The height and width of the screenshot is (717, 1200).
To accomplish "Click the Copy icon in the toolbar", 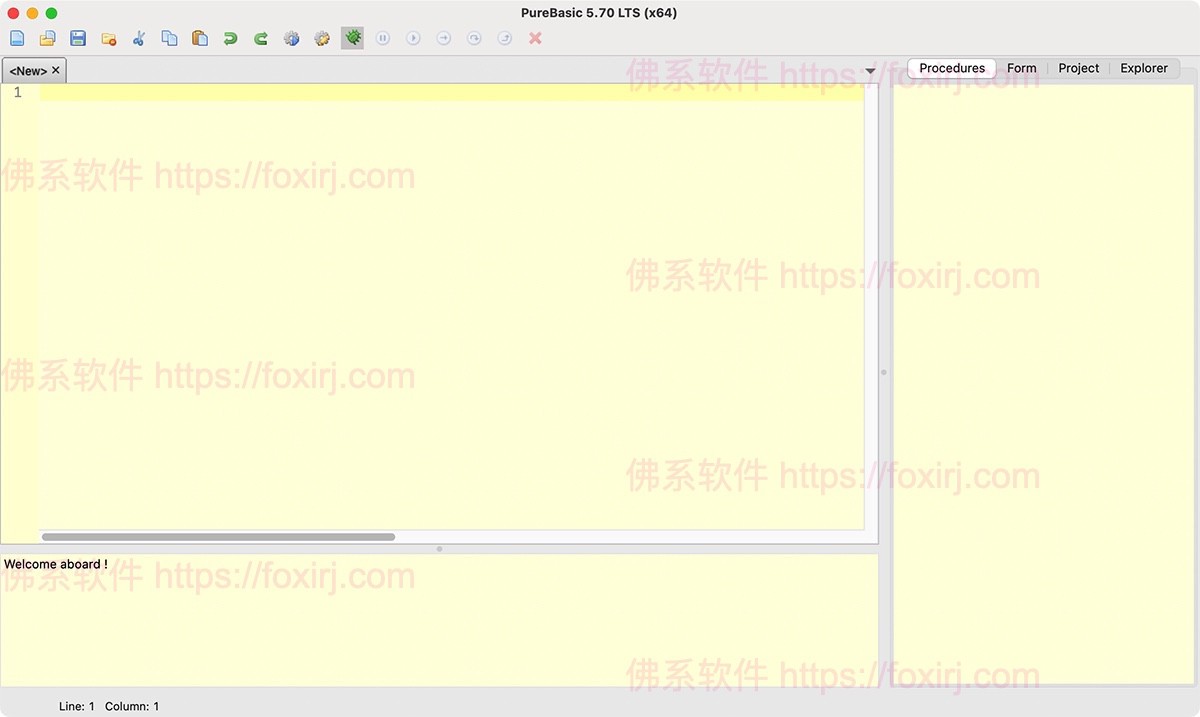I will 169,38.
